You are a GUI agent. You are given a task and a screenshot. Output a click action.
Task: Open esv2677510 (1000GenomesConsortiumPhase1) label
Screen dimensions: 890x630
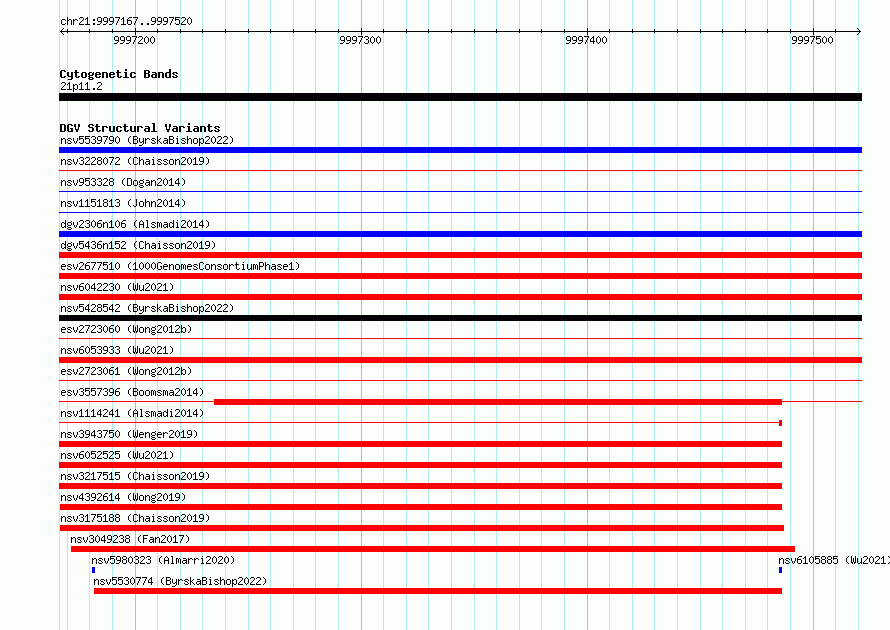click(x=180, y=266)
